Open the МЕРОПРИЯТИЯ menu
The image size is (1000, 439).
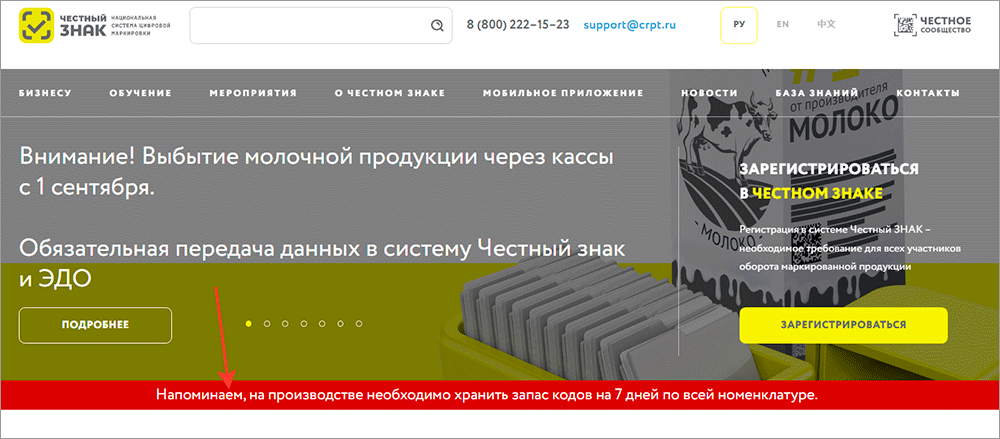tap(253, 93)
